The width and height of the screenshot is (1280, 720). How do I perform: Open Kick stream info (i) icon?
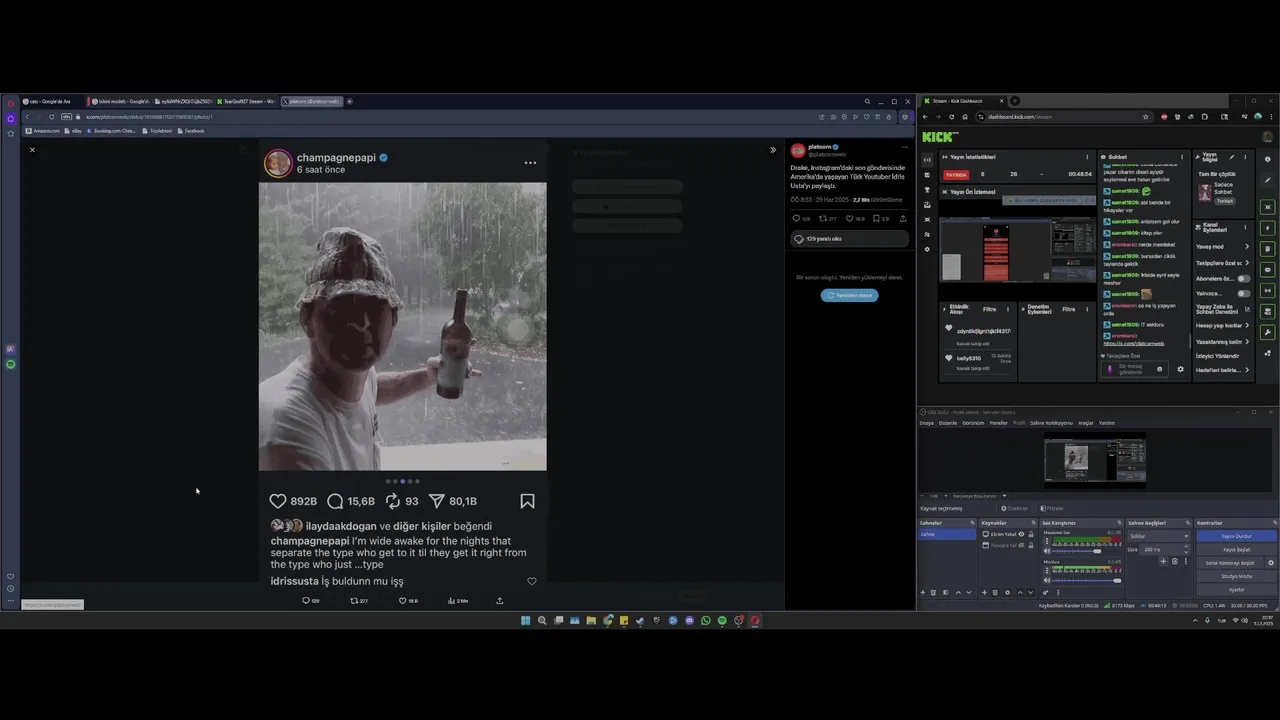(x=1267, y=159)
